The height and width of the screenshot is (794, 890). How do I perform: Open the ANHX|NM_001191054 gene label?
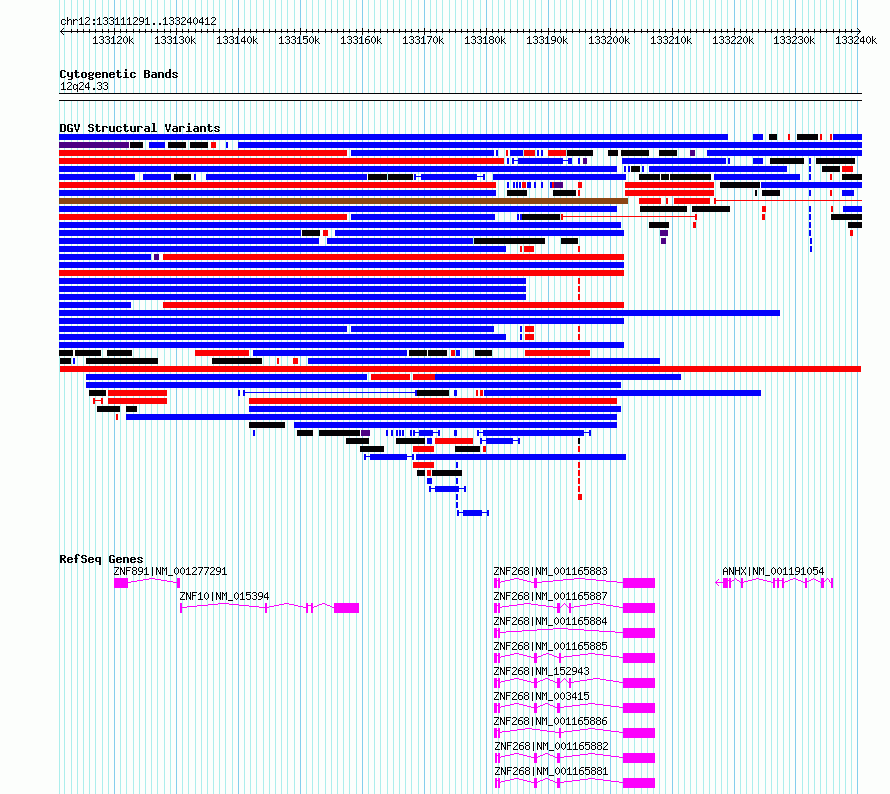point(773,571)
